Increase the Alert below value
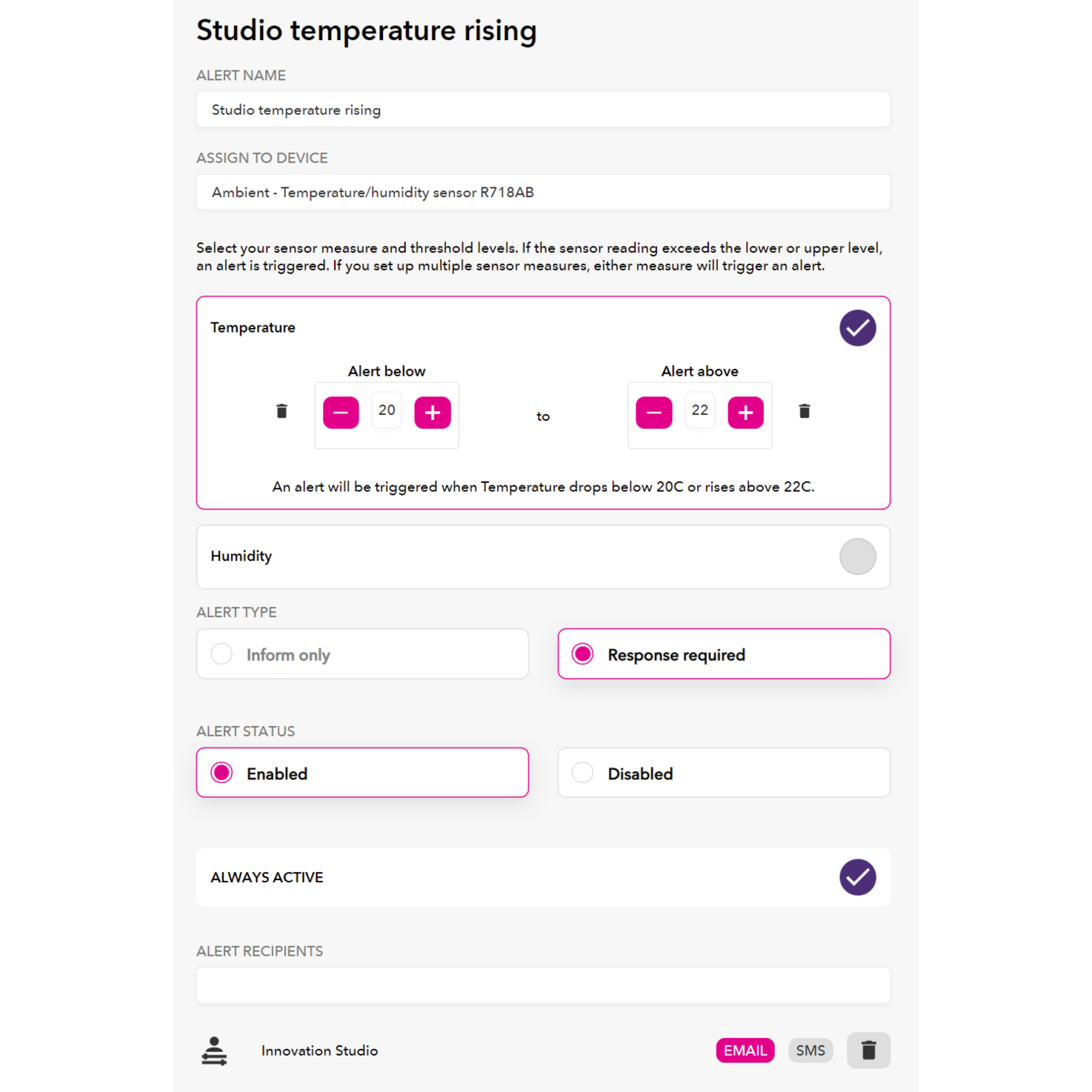Viewport: 1092px width, 1092px height. [433, 413]
